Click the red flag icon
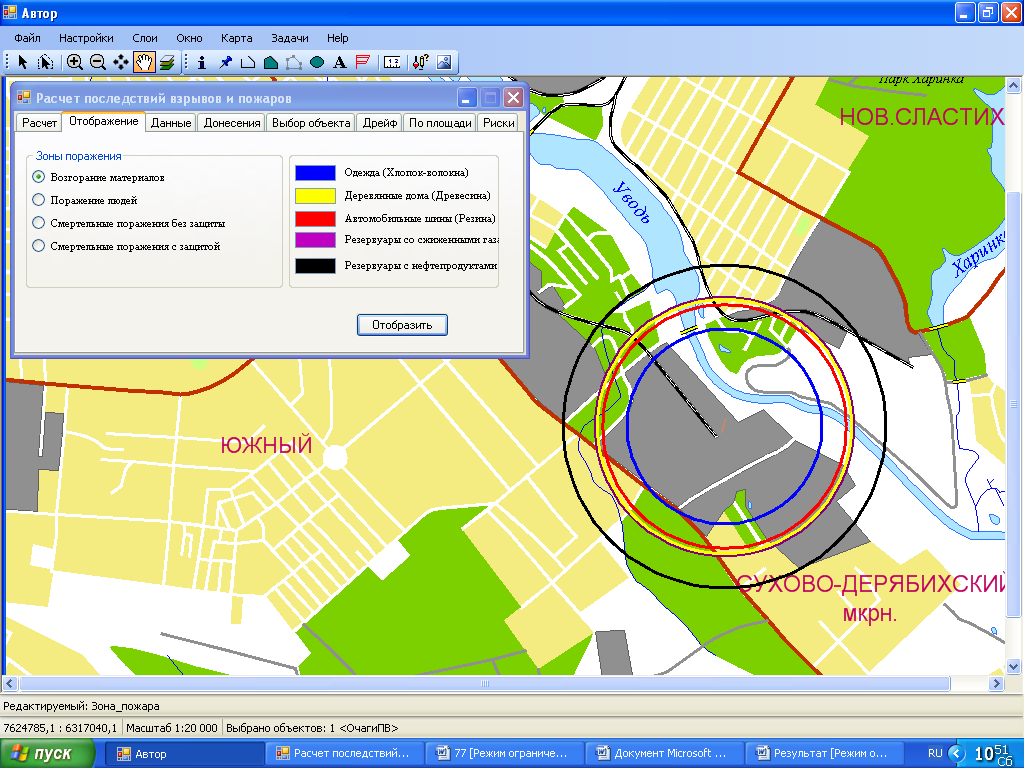The width and height of the screenshot is (1024, 768). pos(362,62)
